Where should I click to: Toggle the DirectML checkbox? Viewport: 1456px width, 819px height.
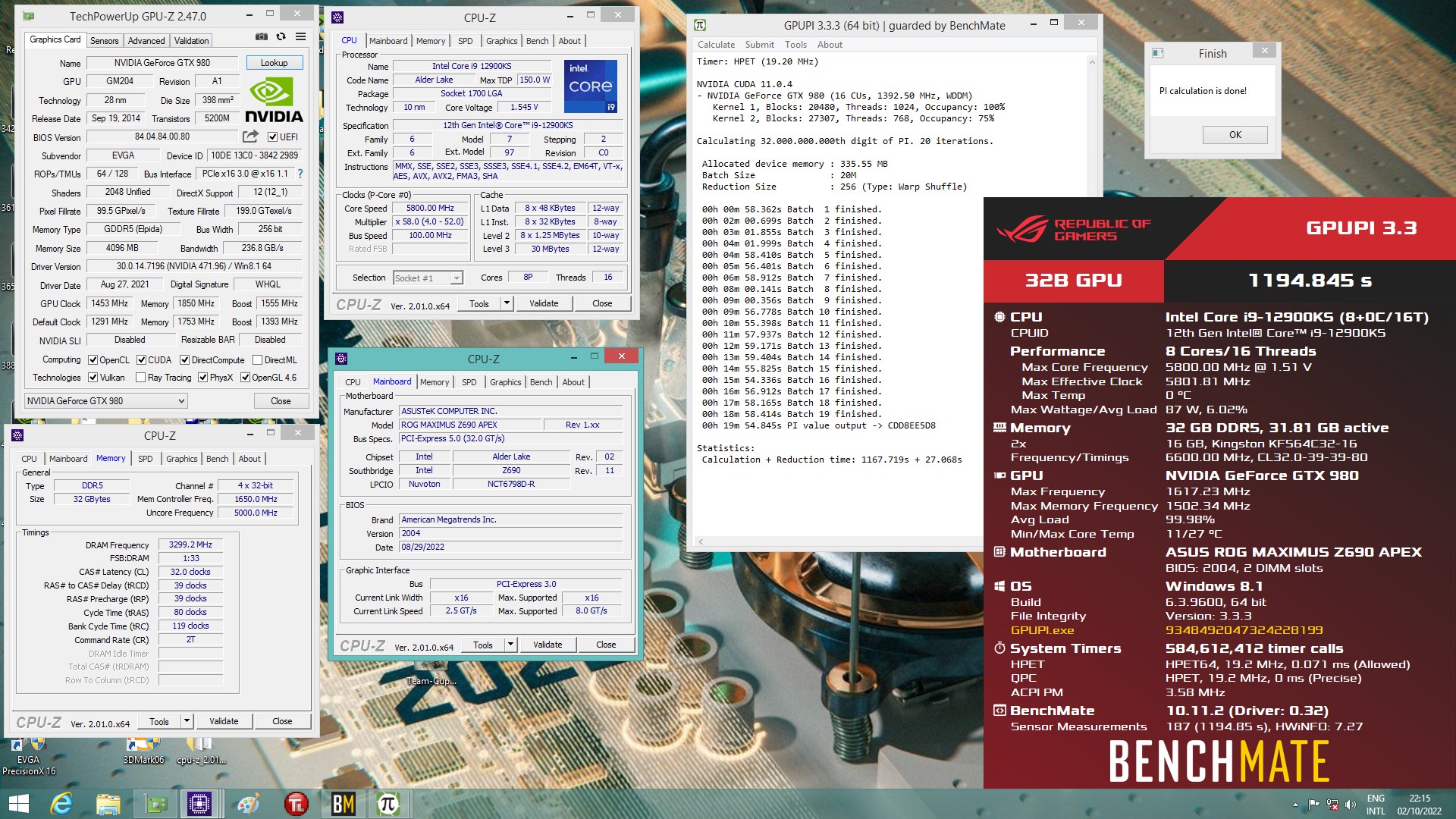point(257,360)
